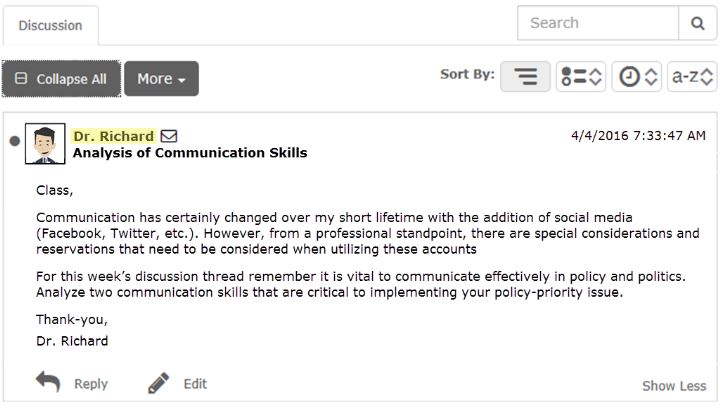The height and width of the screenshot is (405, 720).
Task: Sort posts by threaded view icon
Action: click(x=525, y=76)
